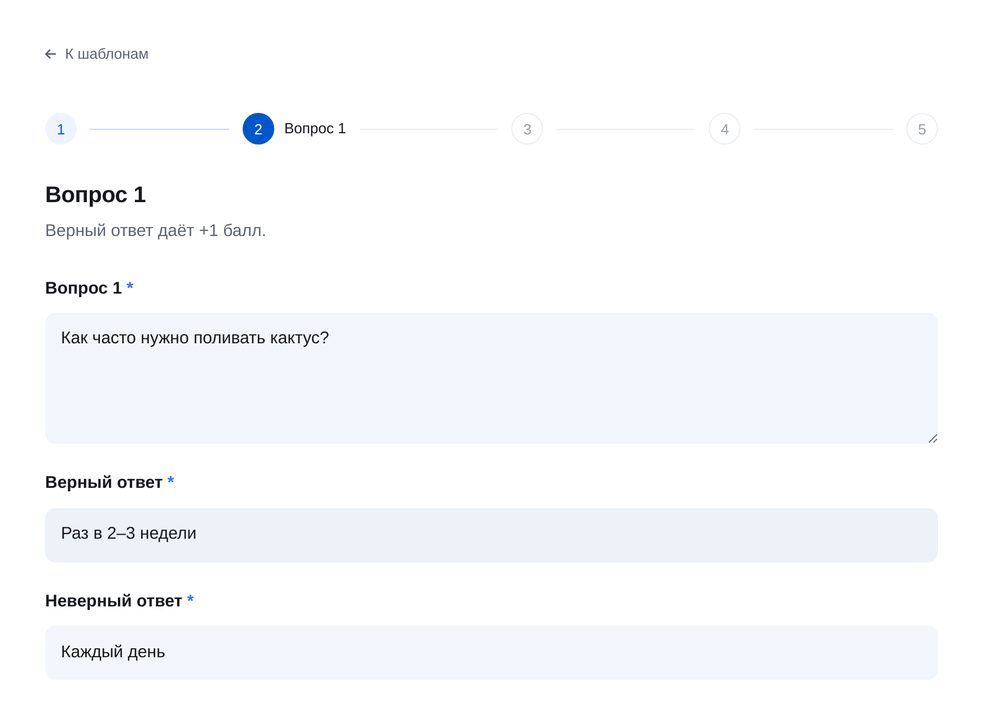The height and width of the screenshot is (725, 1000).
Task: Click the large Вопрос 1 page heading
Action: click(96, 194)
